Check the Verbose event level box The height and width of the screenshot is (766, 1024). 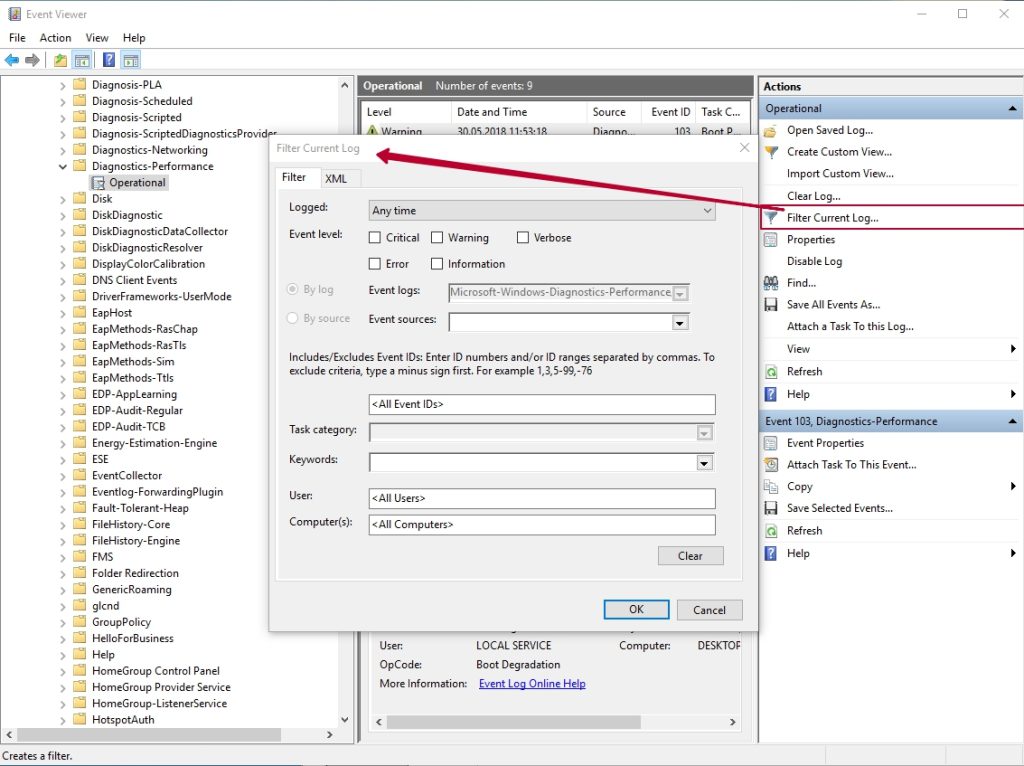[522, 238]
